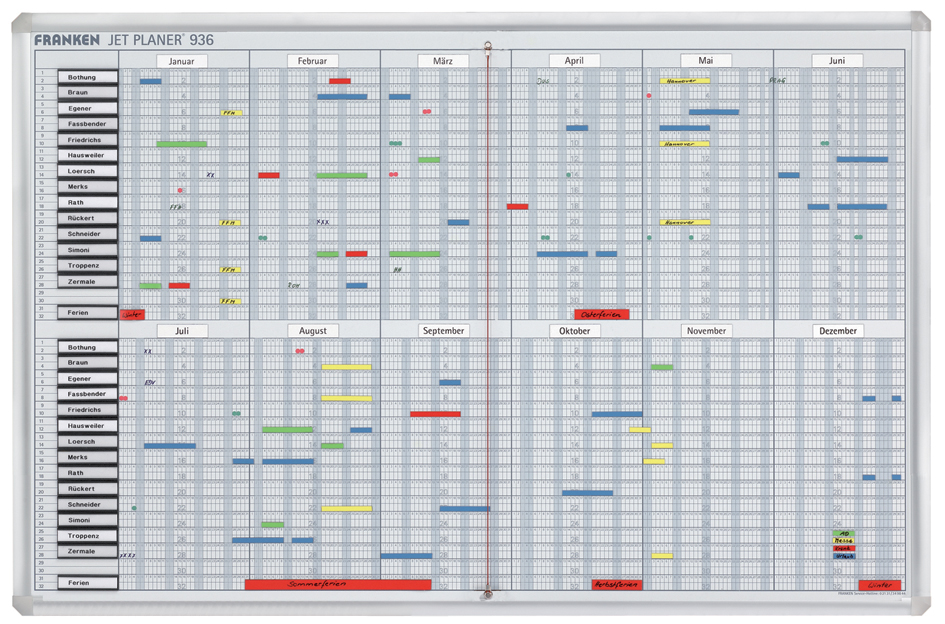Select the red Sommerferien strip

338,584
